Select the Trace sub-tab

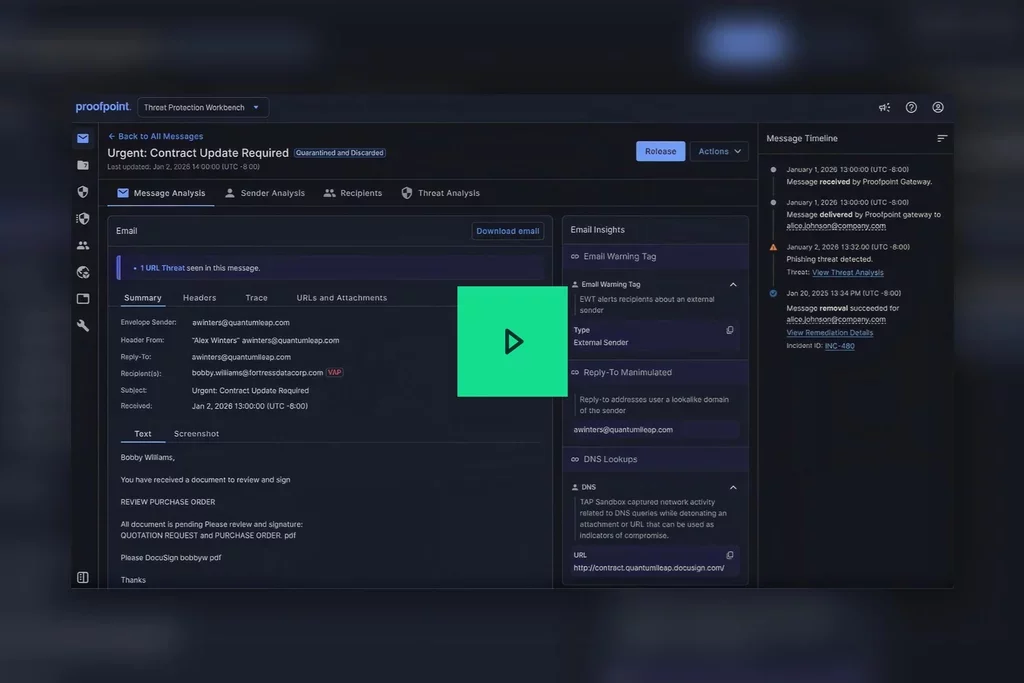(x=257, y=298)
